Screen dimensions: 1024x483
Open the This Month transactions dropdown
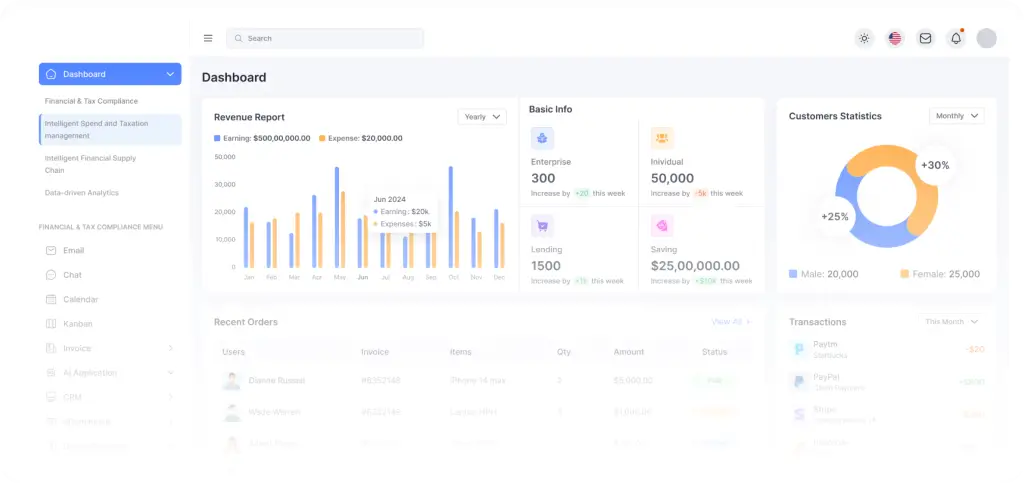pyautogui.click(x=952, y=322)
